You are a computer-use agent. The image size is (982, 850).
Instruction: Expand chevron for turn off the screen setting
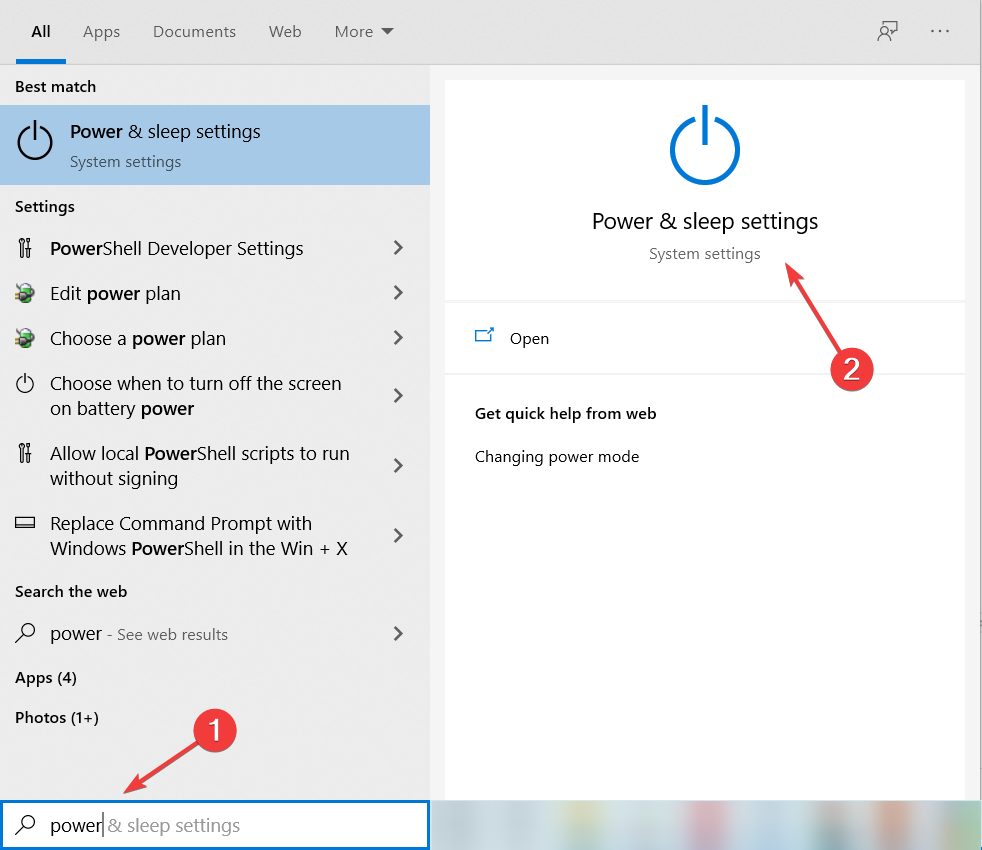(398, 395)
